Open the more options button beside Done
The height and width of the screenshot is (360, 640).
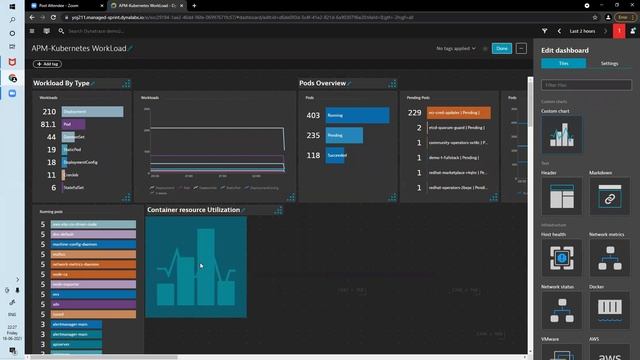click(521, 49)
